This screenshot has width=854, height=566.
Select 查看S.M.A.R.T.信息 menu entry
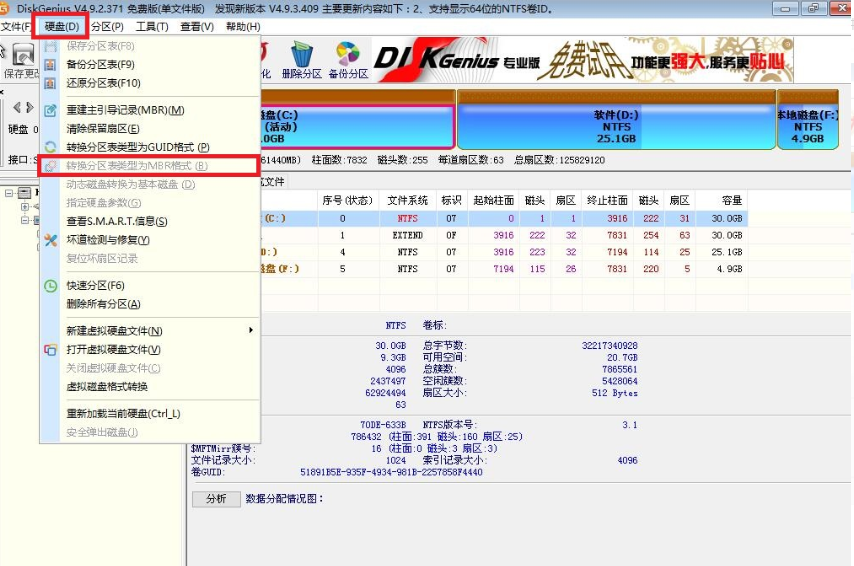[x=116, y=221]
